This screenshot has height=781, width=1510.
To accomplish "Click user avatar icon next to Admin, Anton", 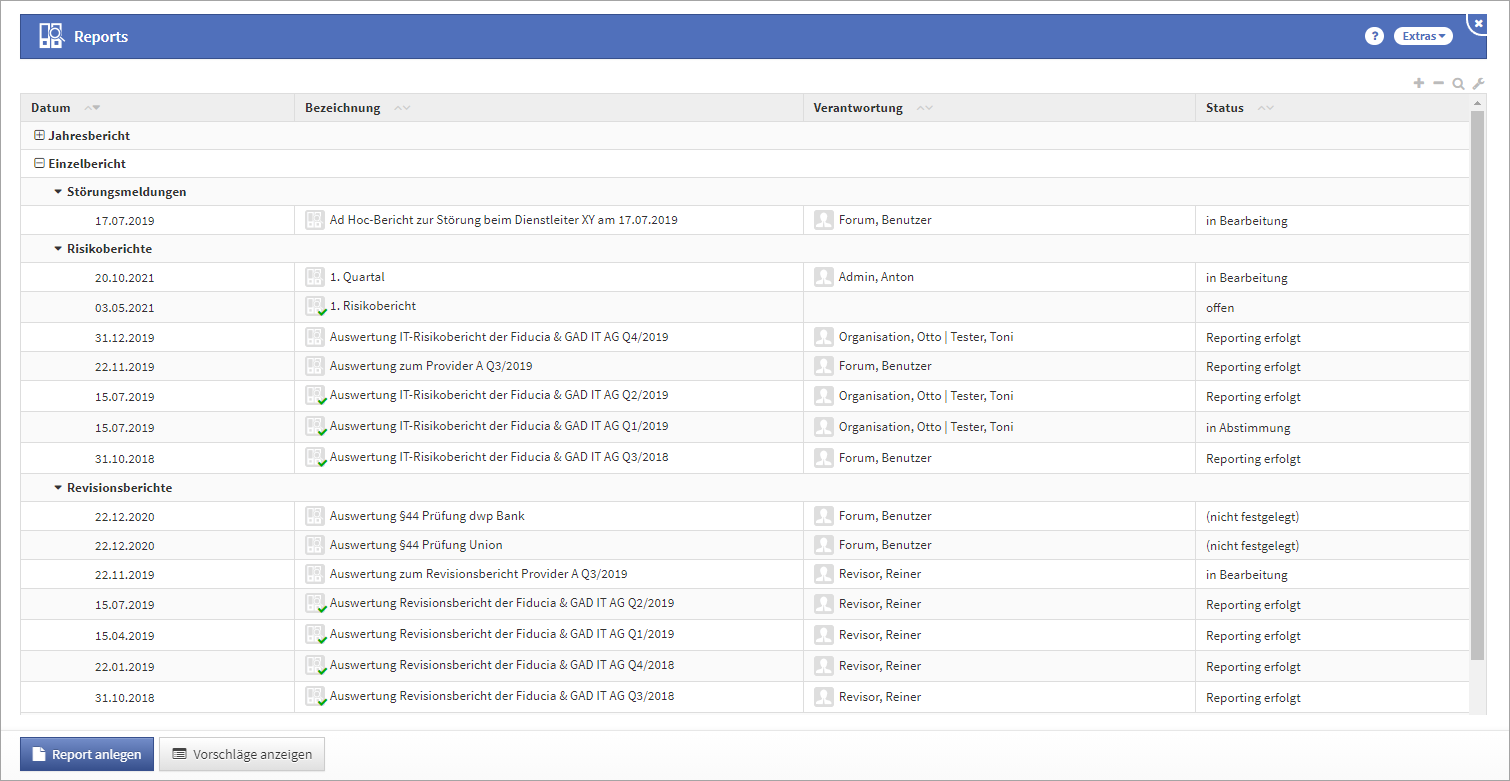I will pyautogui.click(x=823, y=277).
